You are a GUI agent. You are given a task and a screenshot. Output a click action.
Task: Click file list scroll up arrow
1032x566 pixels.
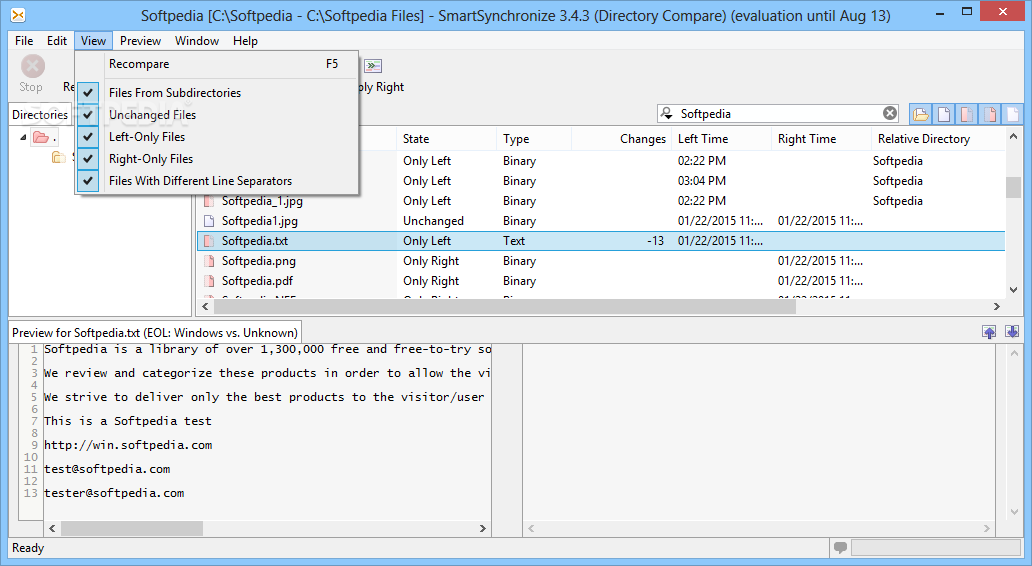point(1013,136)
